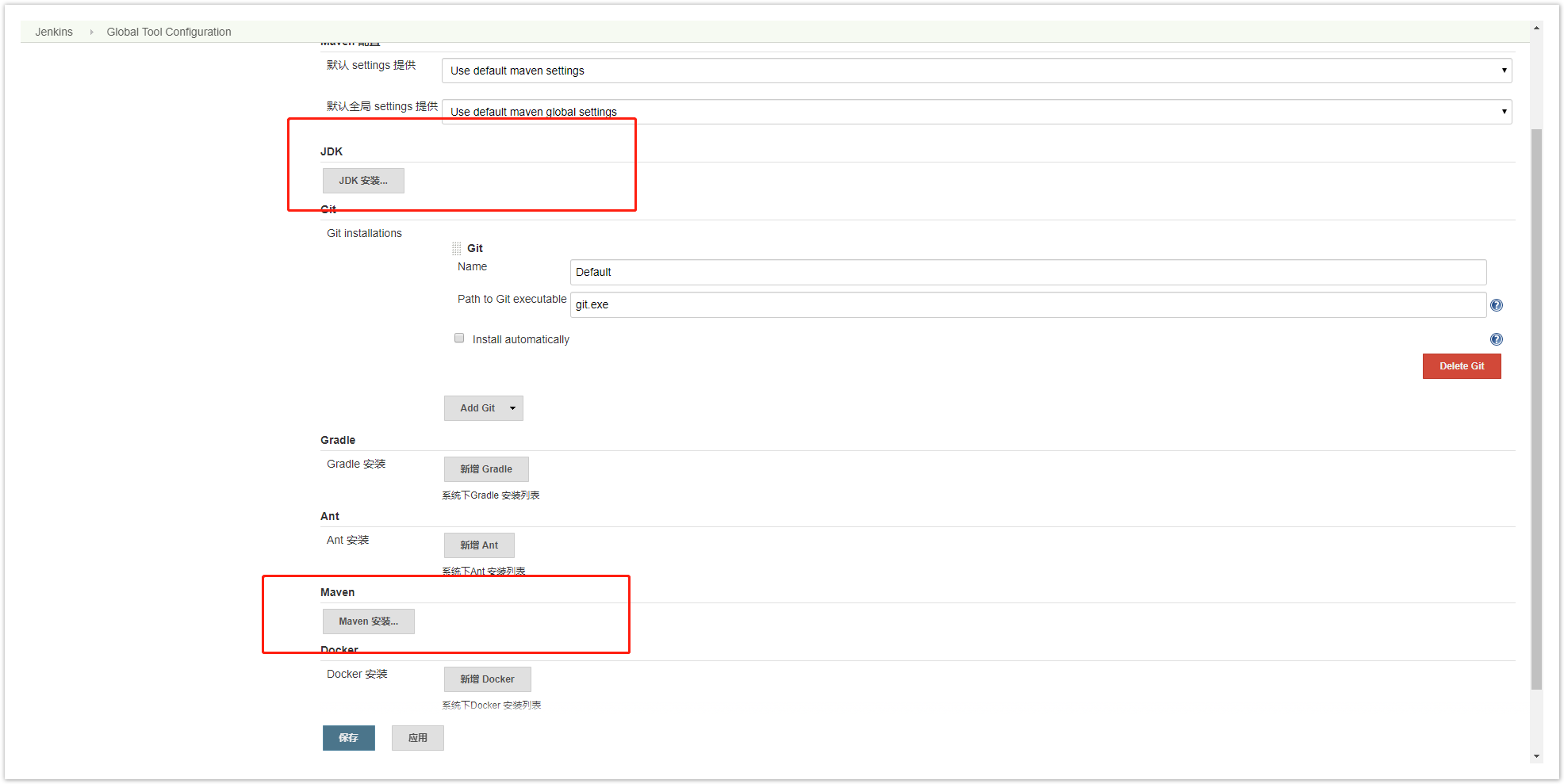
Task: Click the Maven 安装... button
Action: (369, 621)
